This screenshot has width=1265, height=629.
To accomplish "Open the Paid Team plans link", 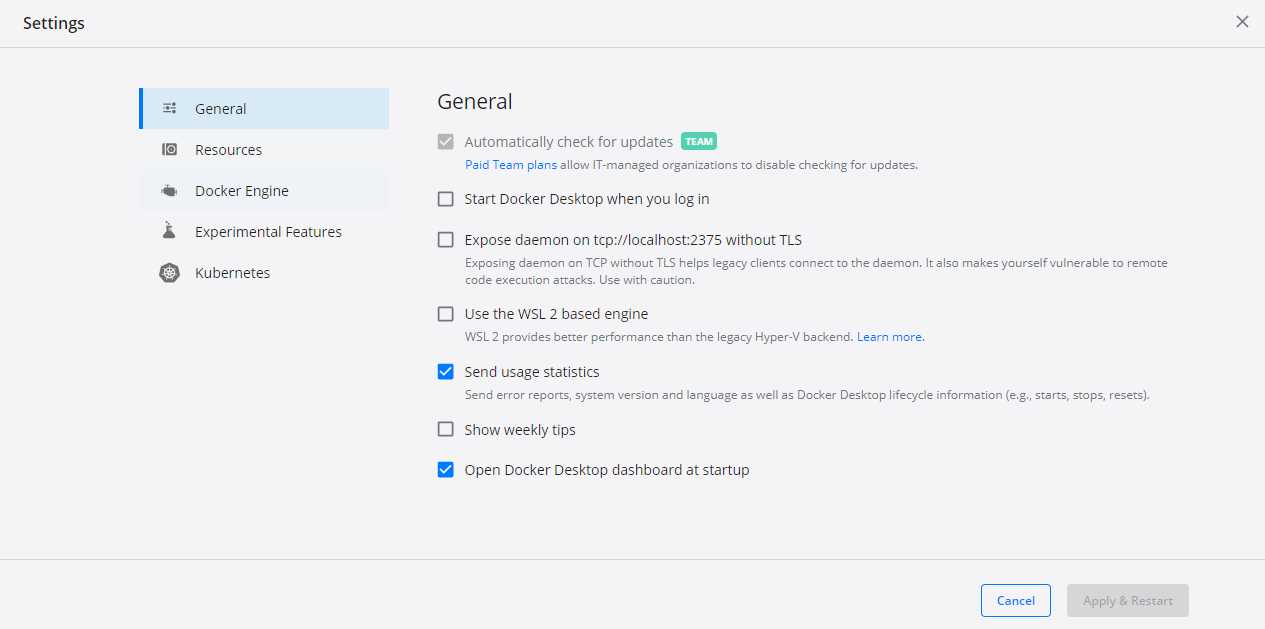I will tap(511, 165).
